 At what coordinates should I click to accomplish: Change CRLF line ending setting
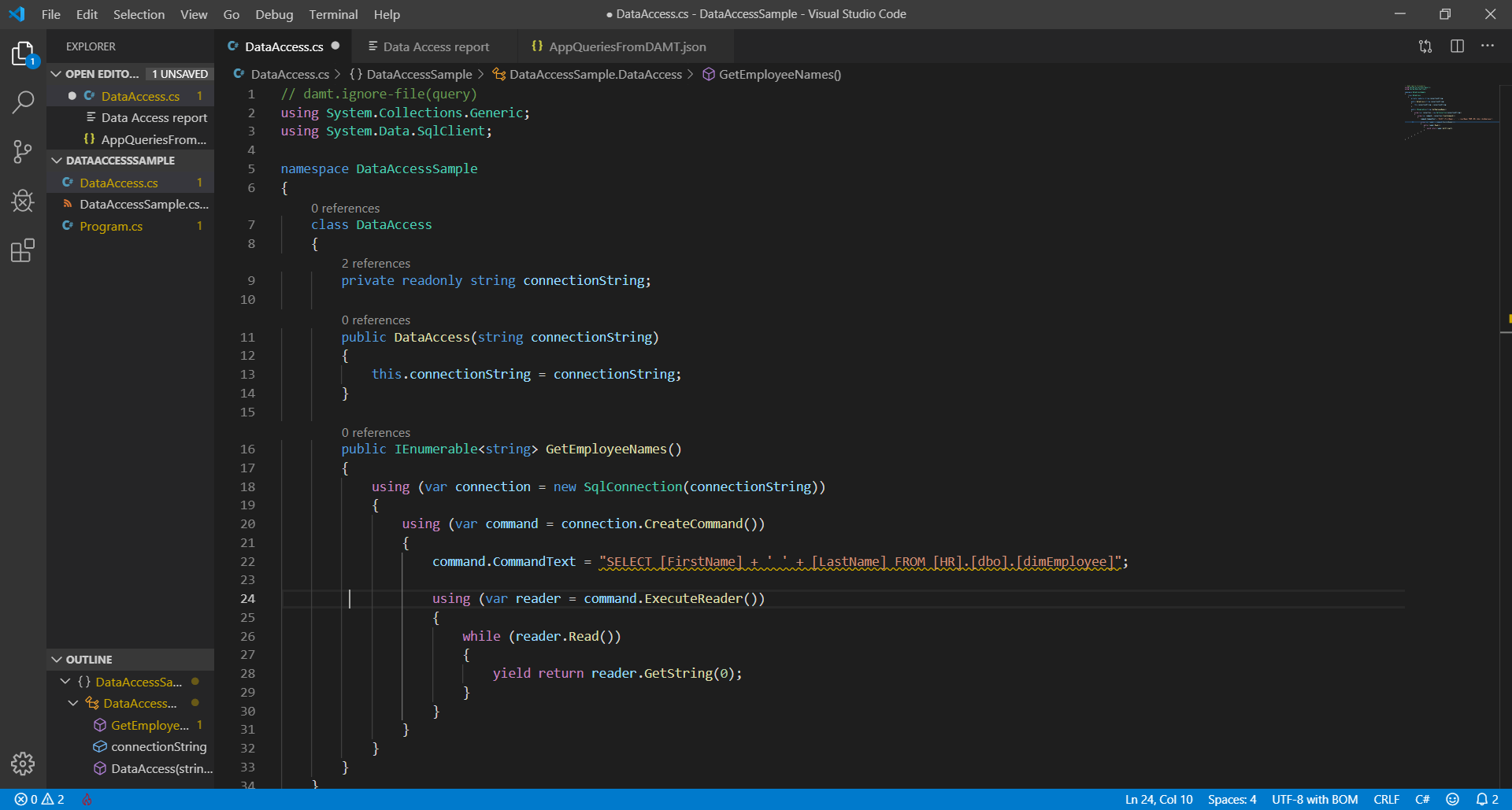pyautogui.click(x=1385, y=799)
